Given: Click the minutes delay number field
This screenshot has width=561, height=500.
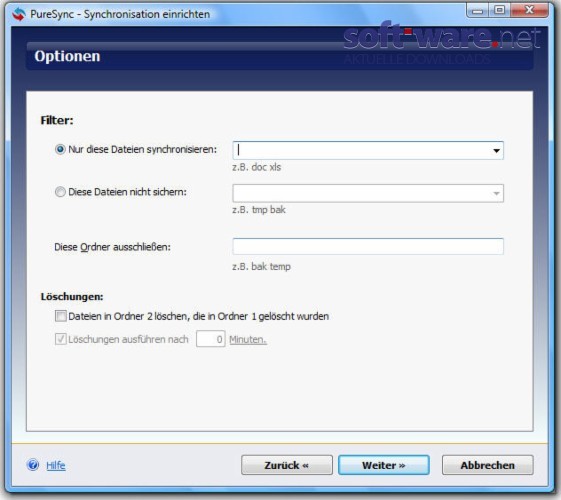Looking at the screenshot, I should point(211,339).
